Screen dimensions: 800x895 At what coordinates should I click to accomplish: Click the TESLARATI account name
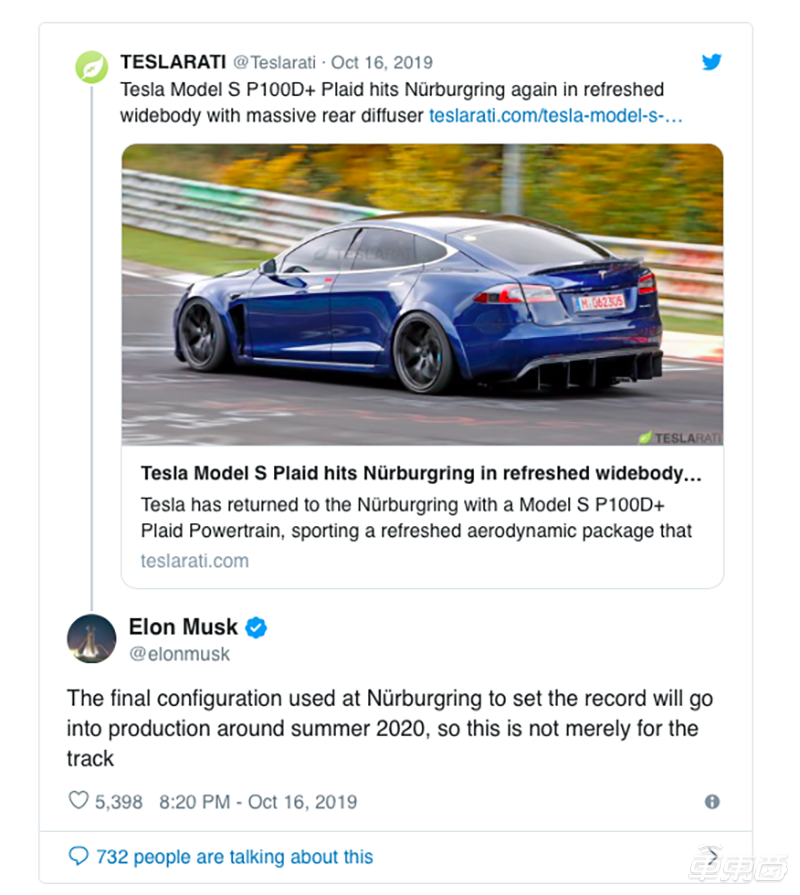coord(173,62)
